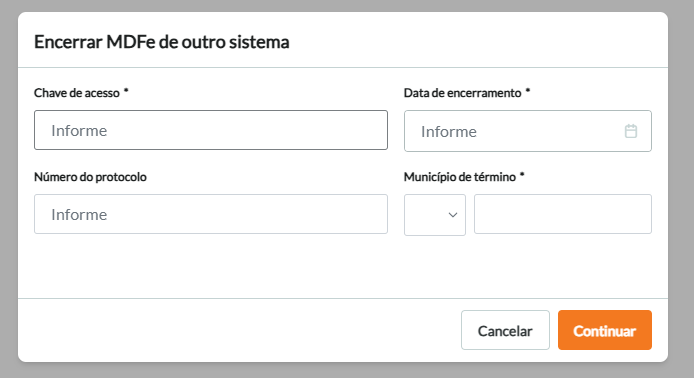The width and height of the screenshot is (694, 378).
Task: Click empty dialog body below Número do protocolo
Action: click(x=211, y=266)
